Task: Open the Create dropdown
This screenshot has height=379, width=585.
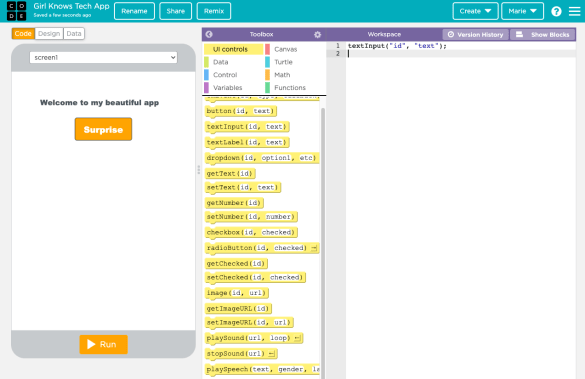Action: coord(475,11)
